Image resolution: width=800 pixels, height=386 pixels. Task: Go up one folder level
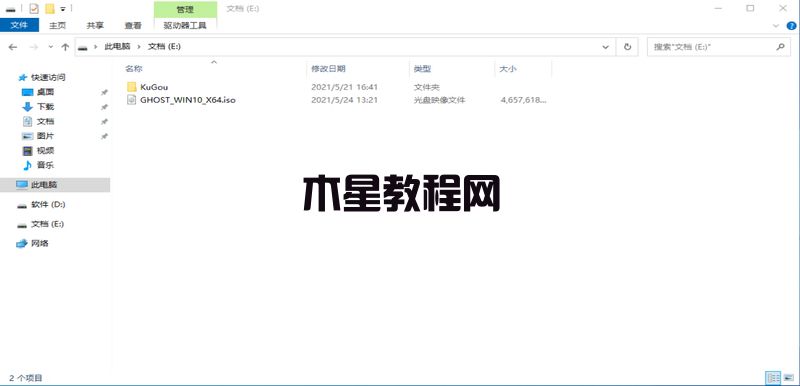pyautogui.click(x=65, y=47)
